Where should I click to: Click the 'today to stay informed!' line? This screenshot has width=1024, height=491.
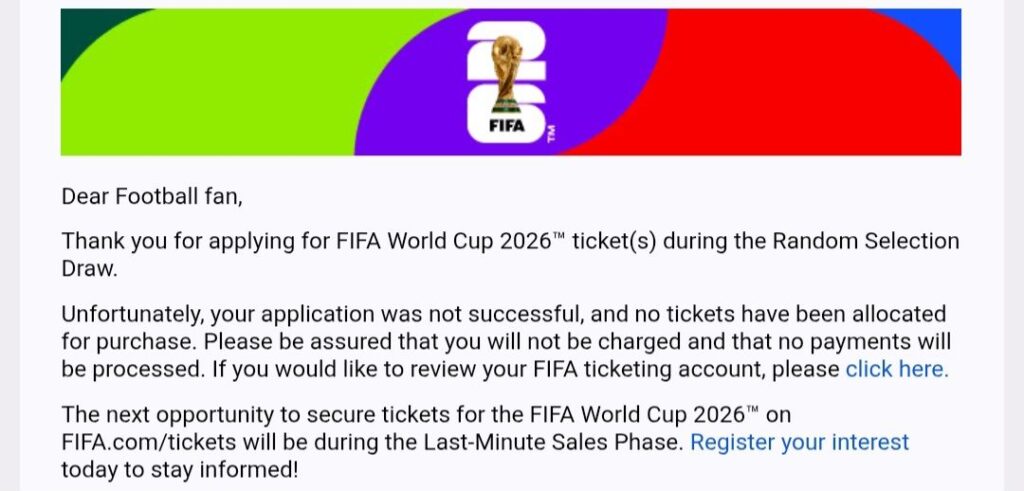point(180,469)
